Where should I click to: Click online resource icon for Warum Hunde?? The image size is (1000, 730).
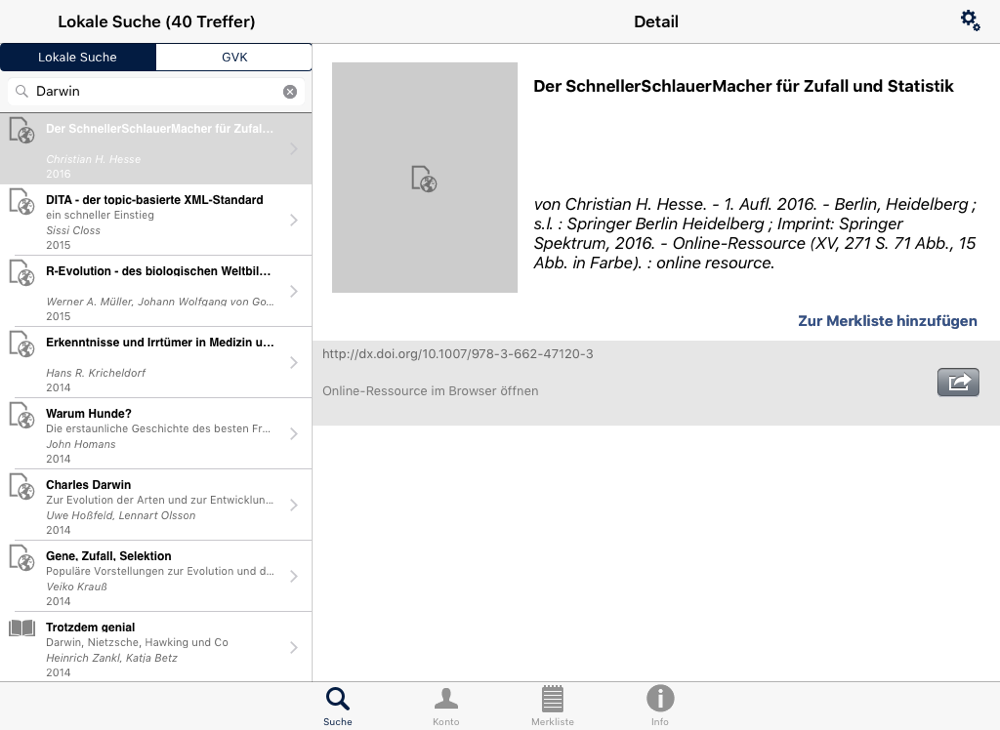pos(22,416)
